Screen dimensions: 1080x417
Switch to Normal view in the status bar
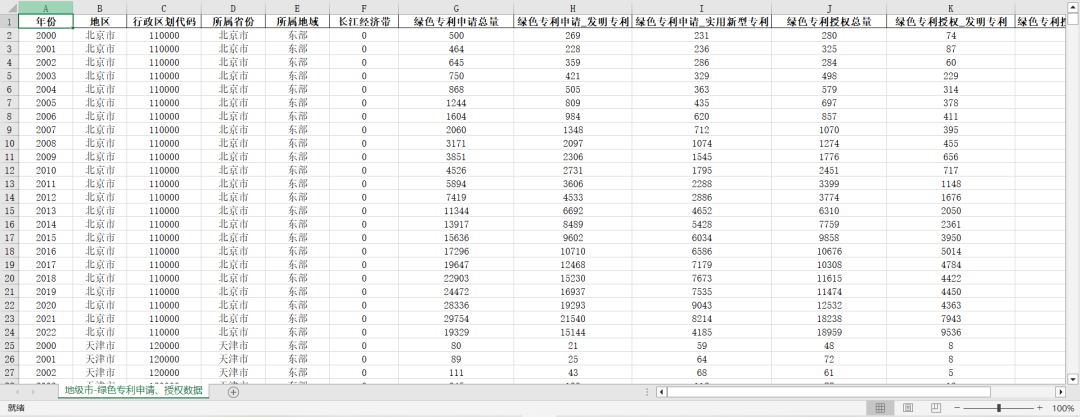point(880,408)
